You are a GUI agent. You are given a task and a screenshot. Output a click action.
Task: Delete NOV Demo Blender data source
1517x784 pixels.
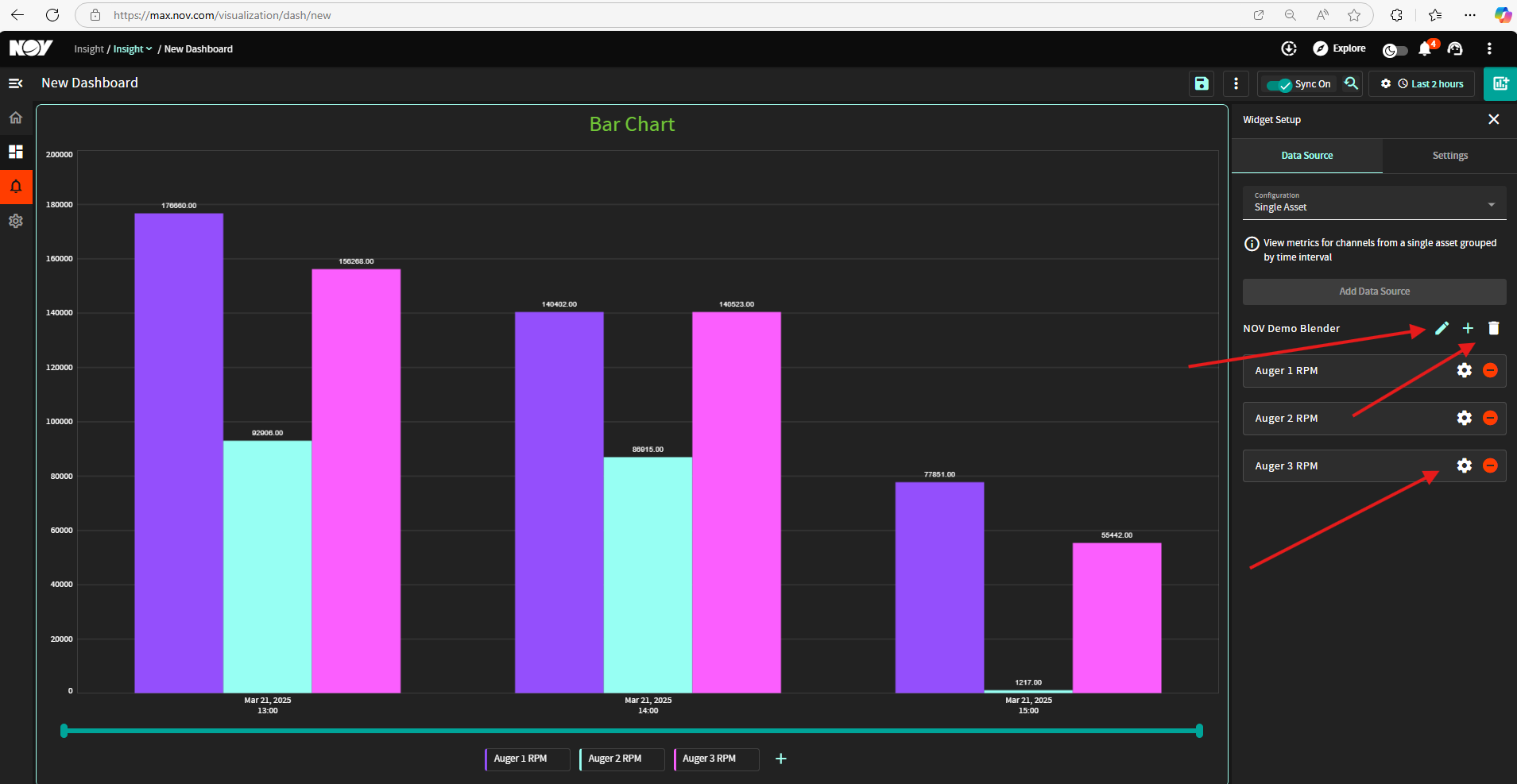point(1493,328)
